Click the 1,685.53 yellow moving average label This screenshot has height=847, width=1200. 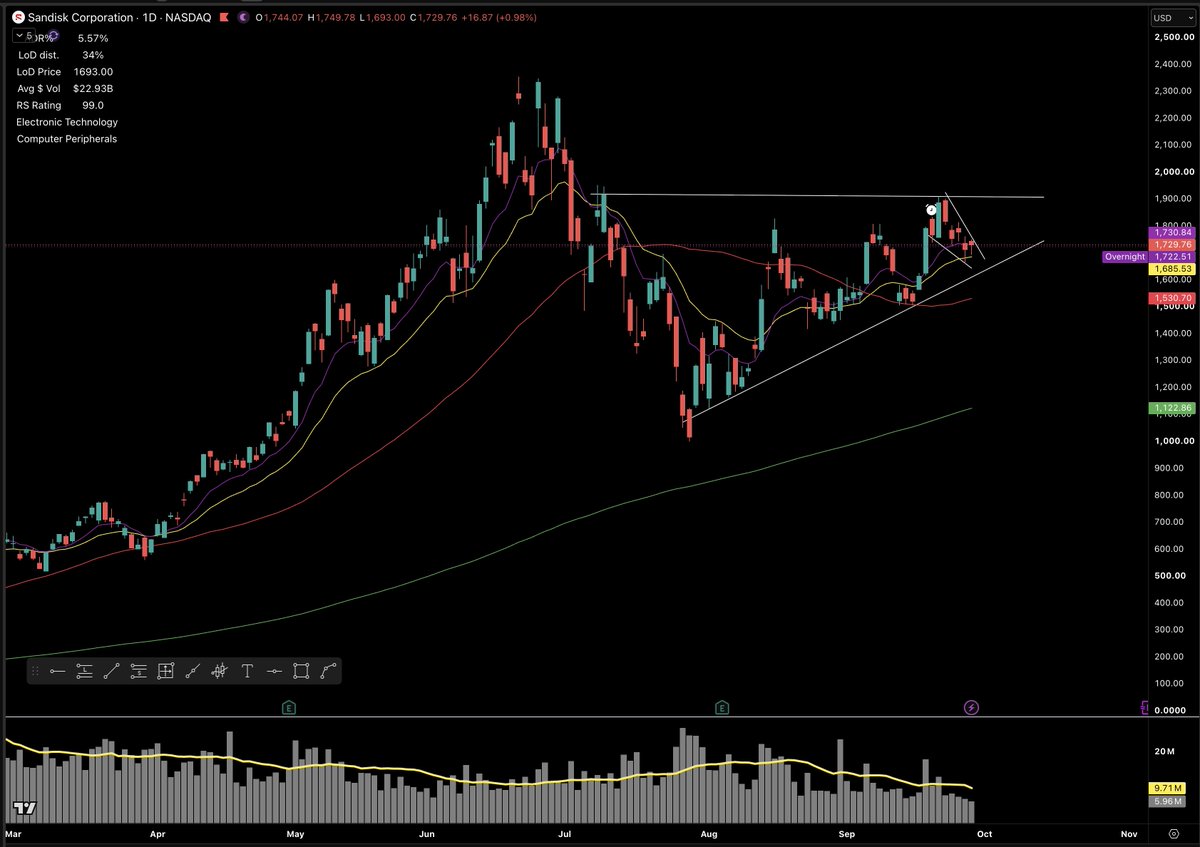click(x=1172, y=269)
